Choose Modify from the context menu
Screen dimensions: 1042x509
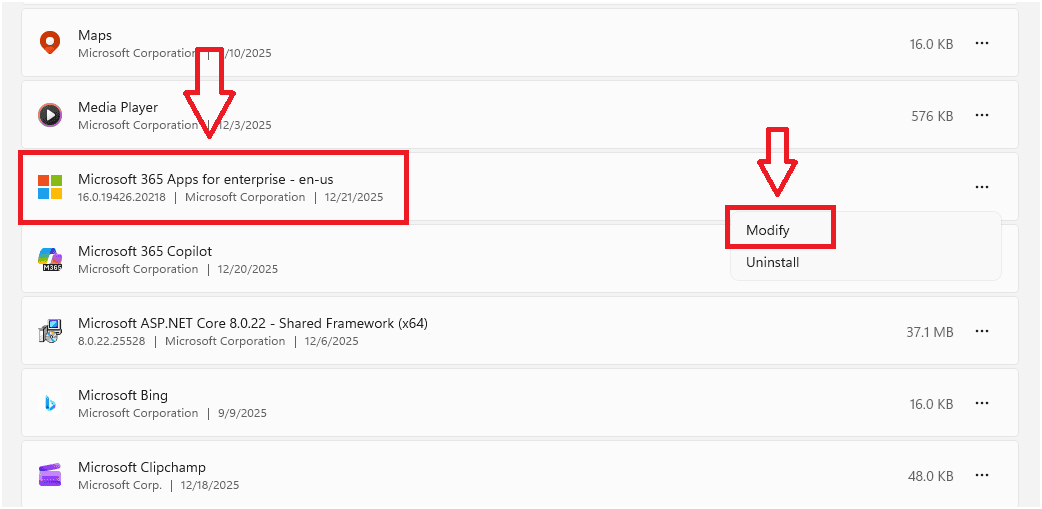click(768, 230)
